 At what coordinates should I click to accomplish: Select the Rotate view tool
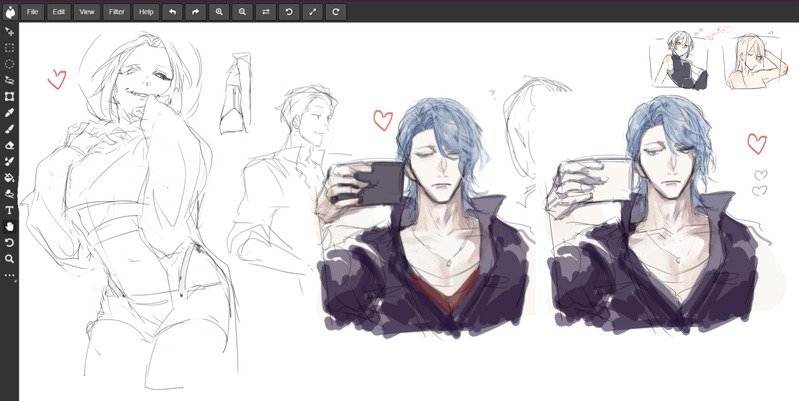pyautogui.click(x=9, y=243)
